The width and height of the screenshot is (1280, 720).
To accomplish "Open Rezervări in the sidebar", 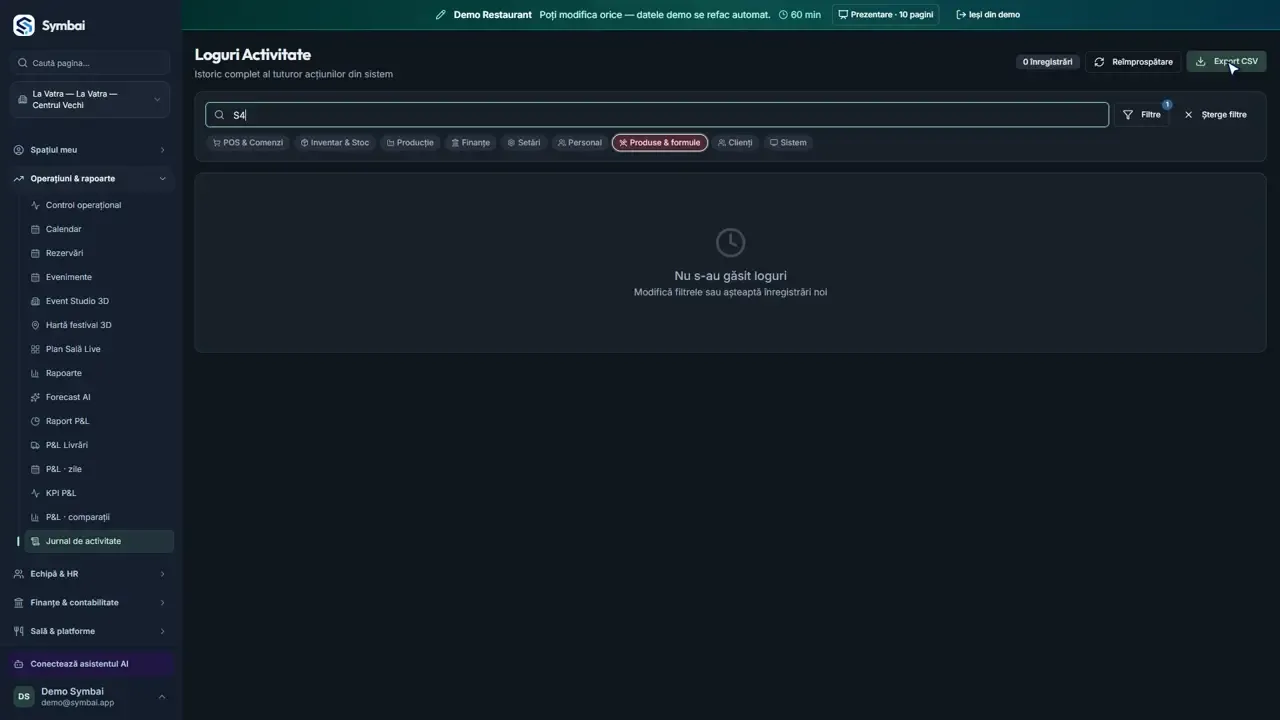I will 99,253.
